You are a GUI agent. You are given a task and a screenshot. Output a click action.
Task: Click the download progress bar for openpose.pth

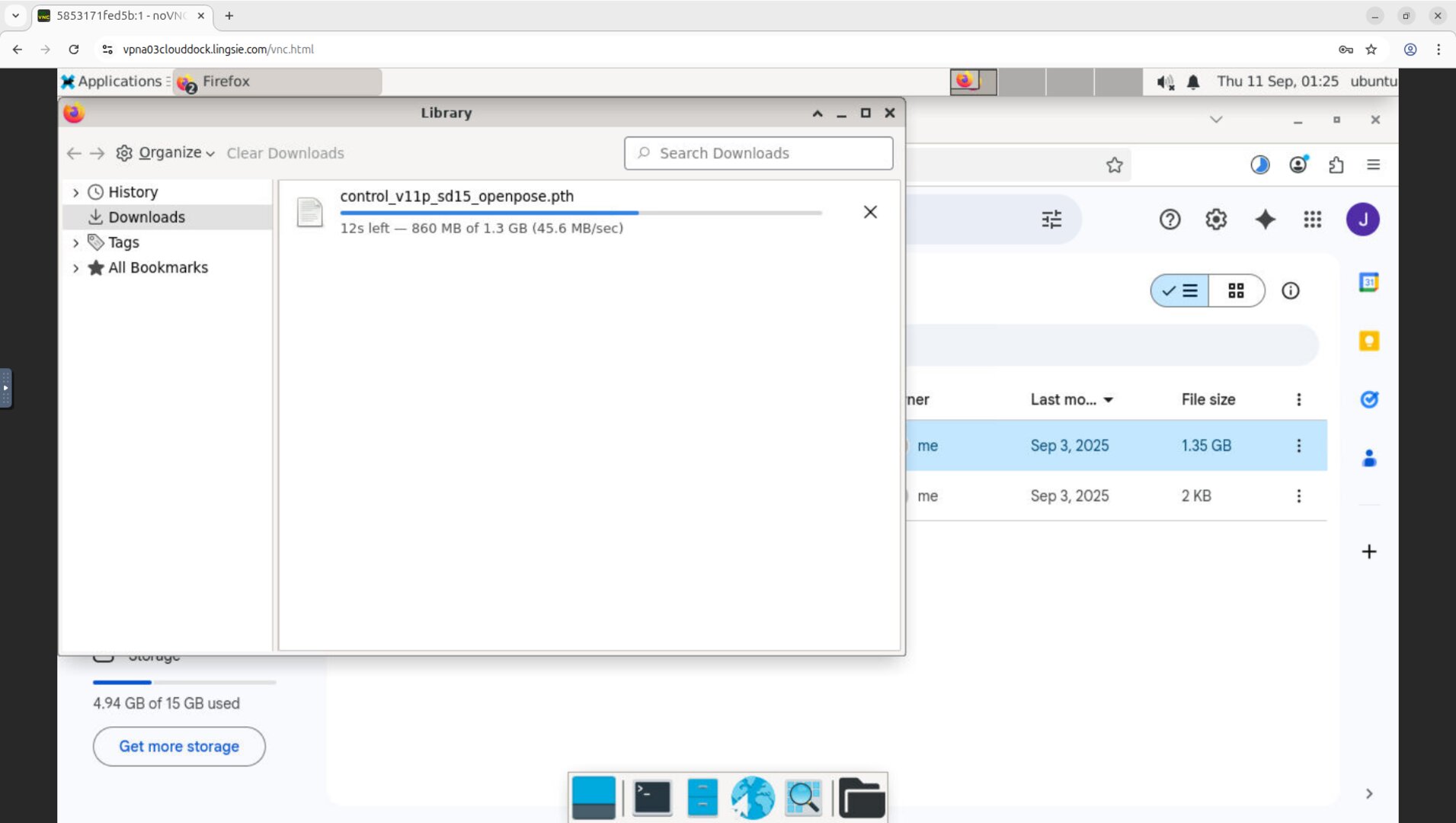[581, 213]
